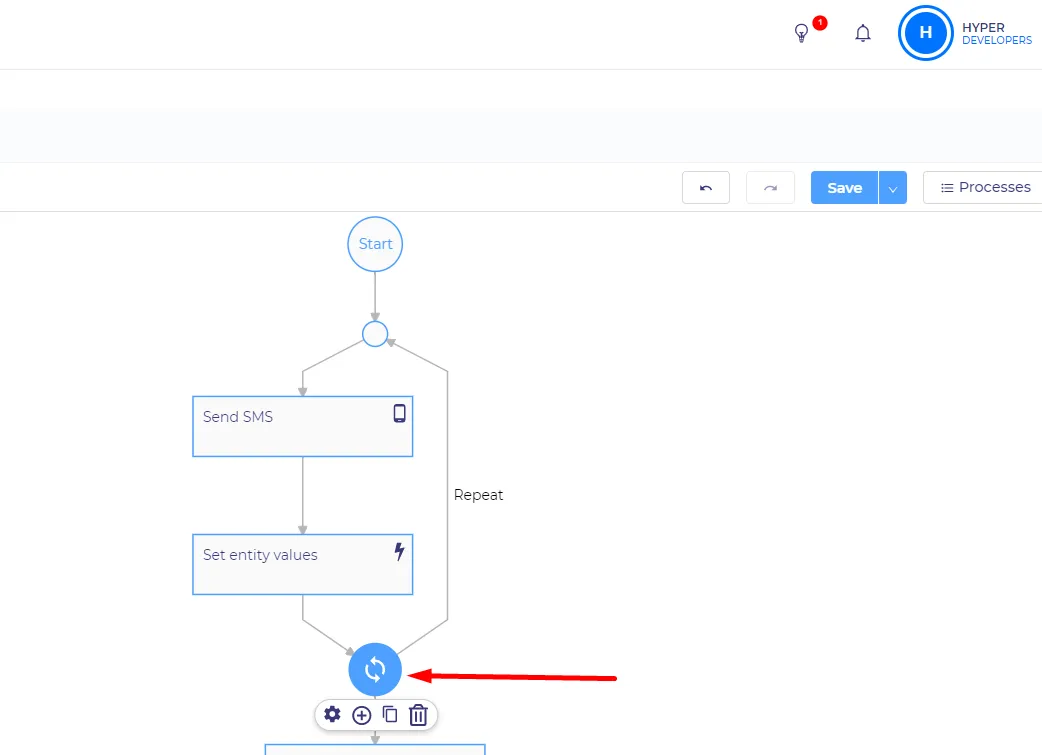Open settings gear for the loop node
The width and height of the screenshot is (1042, 755).
tap(332, 714)
